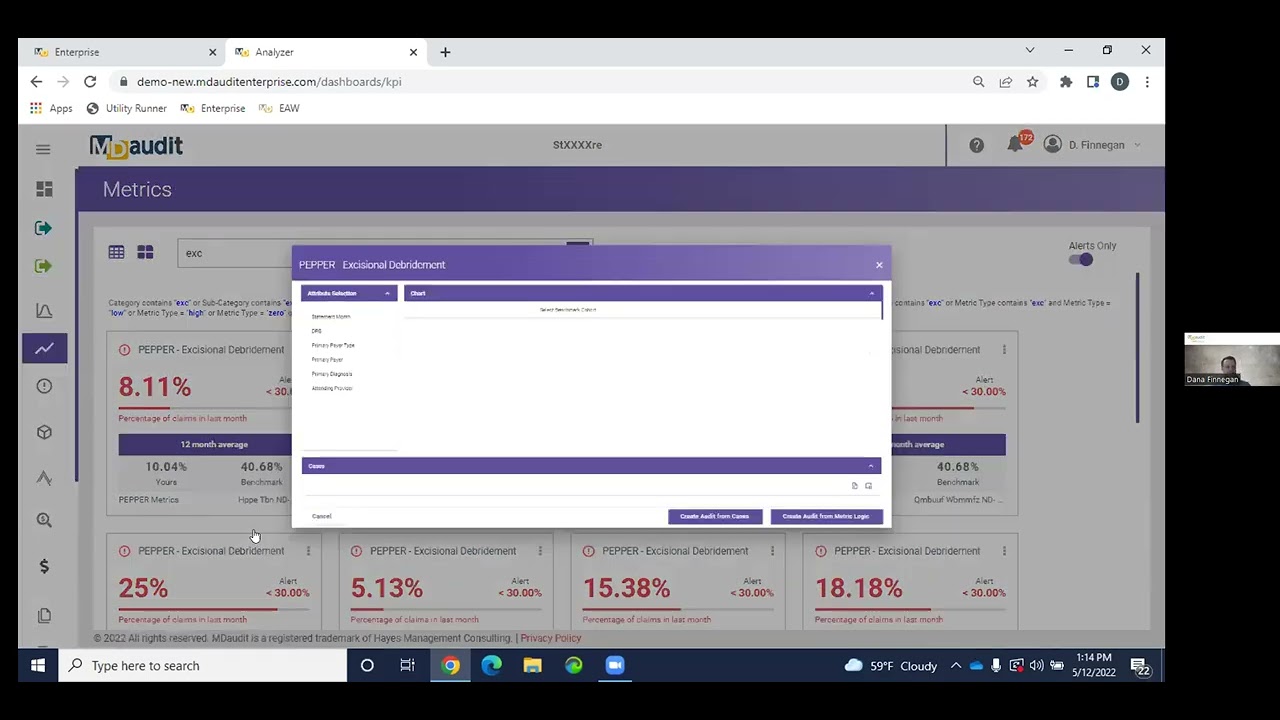
Task: Click the first green arrow sidebar icon
Action: click(44, 228)
